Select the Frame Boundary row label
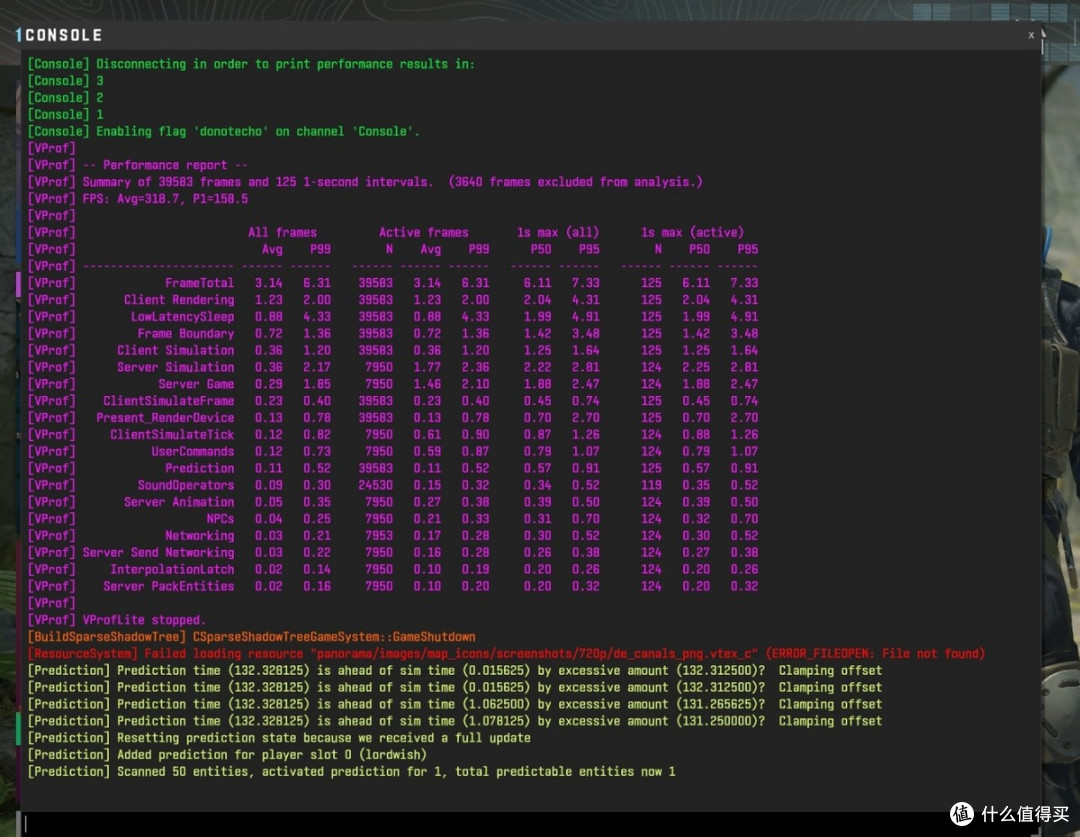This screenshot has width=1080, height=837. [186, 334]
